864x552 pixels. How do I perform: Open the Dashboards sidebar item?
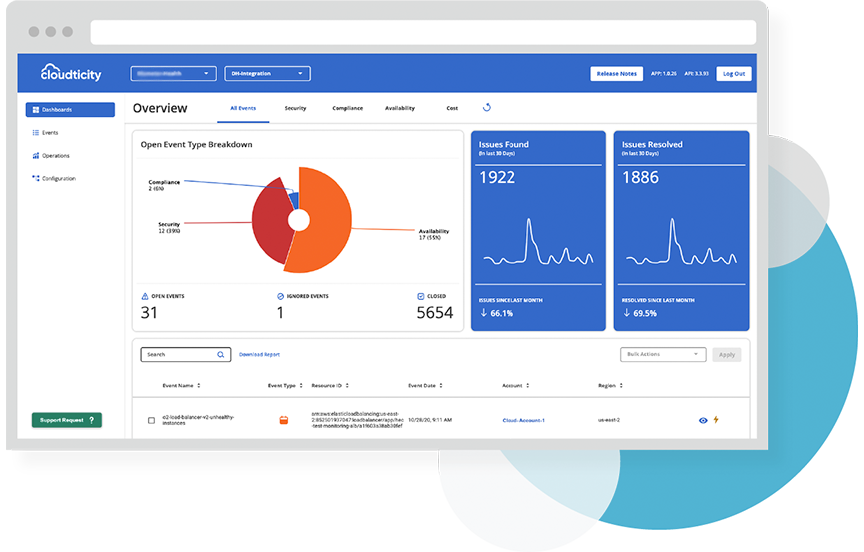click(70, 110)
